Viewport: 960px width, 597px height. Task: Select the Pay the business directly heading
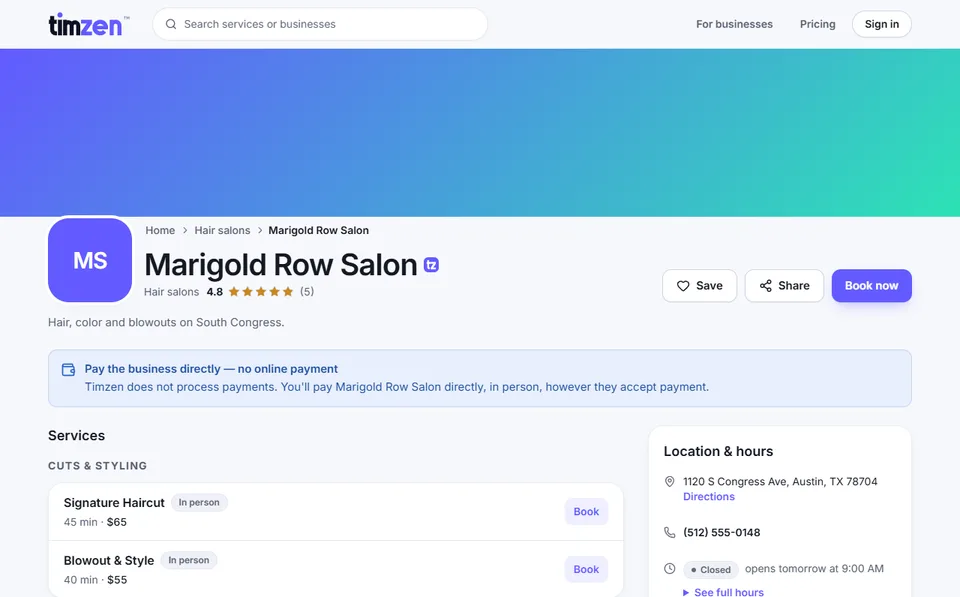pos(211,369)
